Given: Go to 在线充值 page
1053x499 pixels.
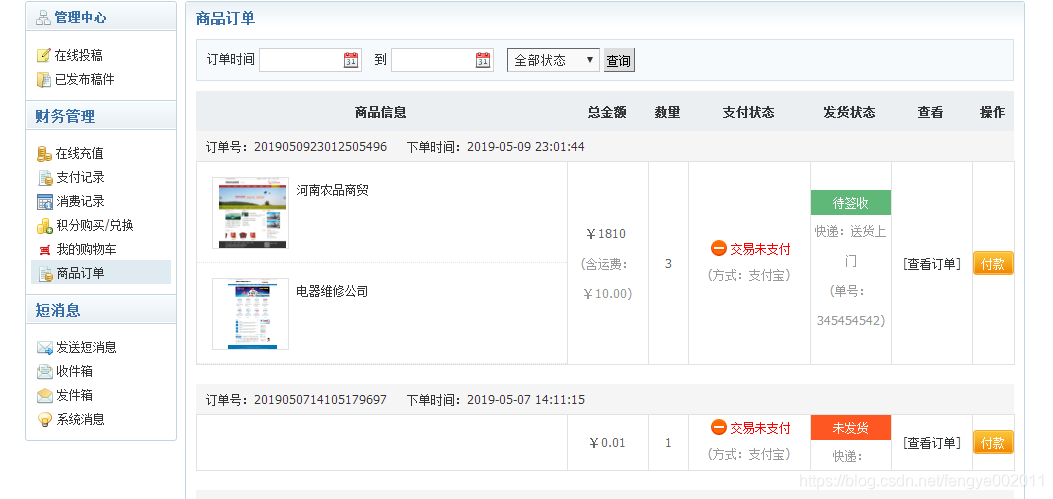Looking at the screenshot, I should [79, 154].
